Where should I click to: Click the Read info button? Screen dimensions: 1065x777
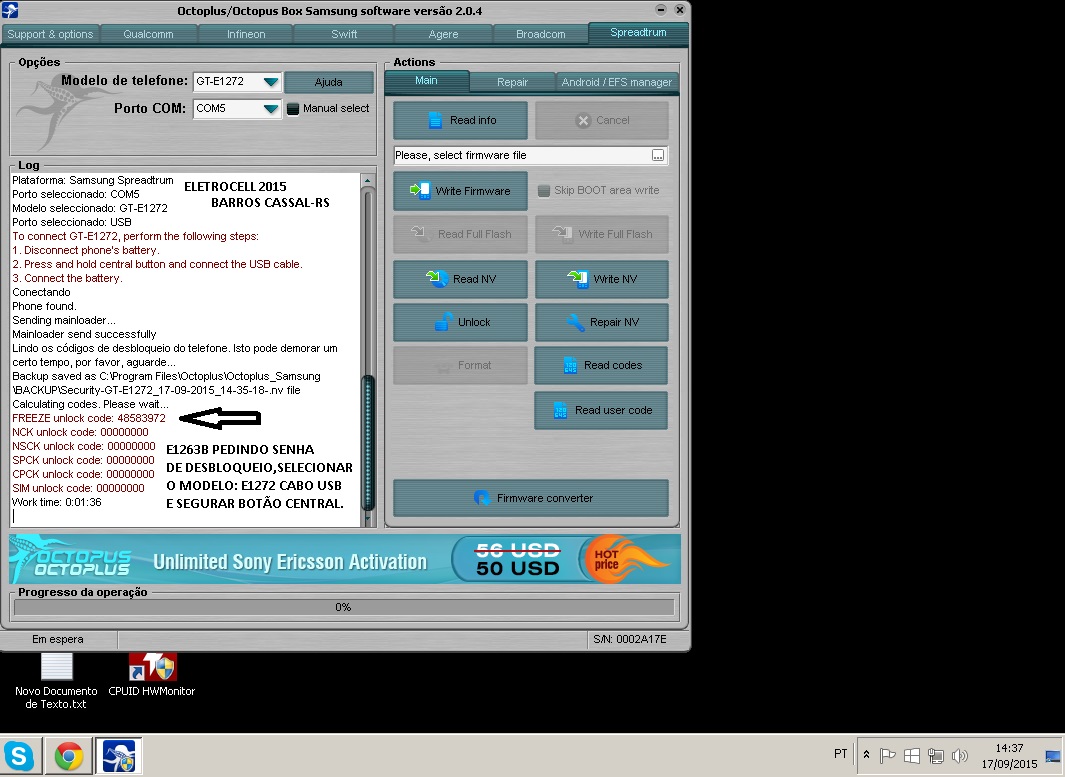(461, 120)
